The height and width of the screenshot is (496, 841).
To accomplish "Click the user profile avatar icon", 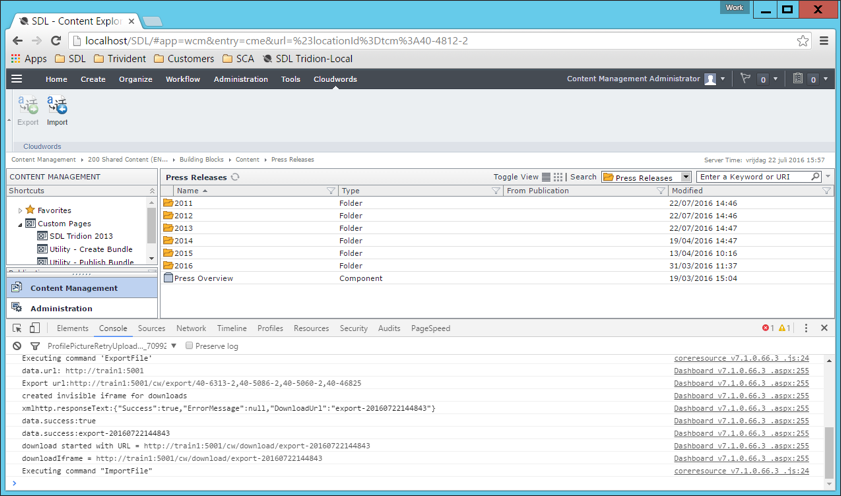I will (x=711, y=79).
